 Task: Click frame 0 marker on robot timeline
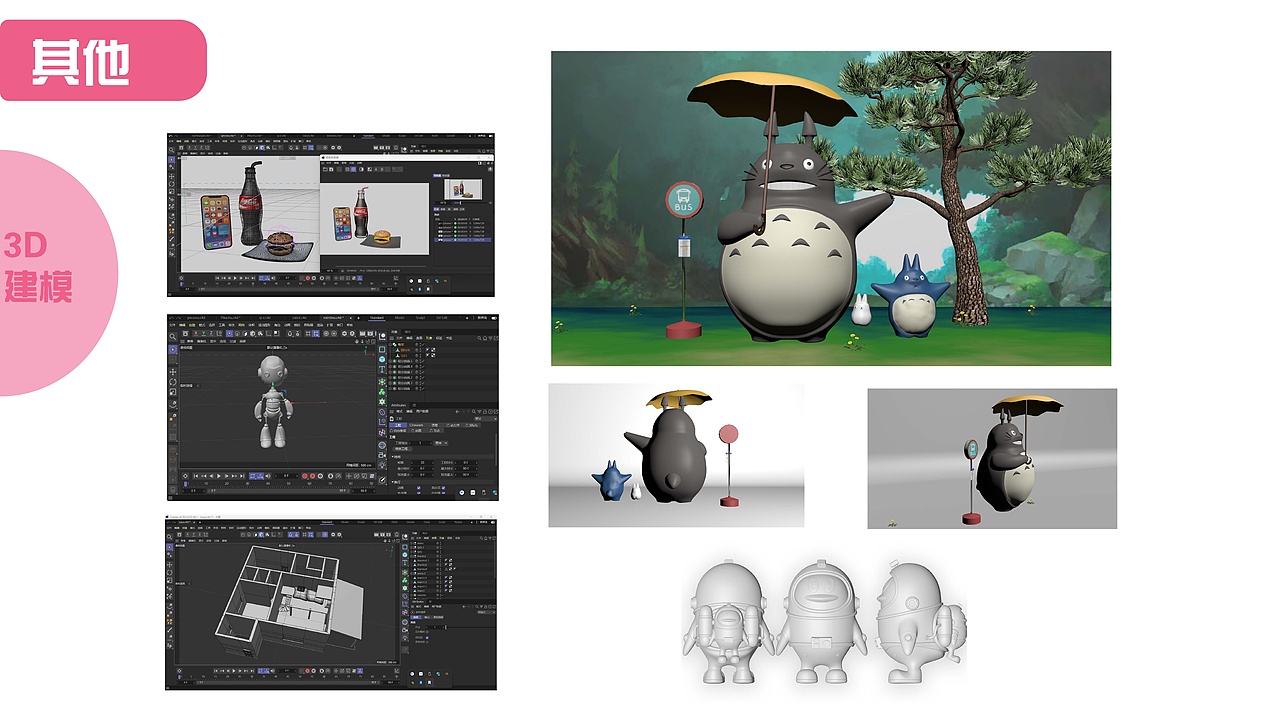pos(186,484)
